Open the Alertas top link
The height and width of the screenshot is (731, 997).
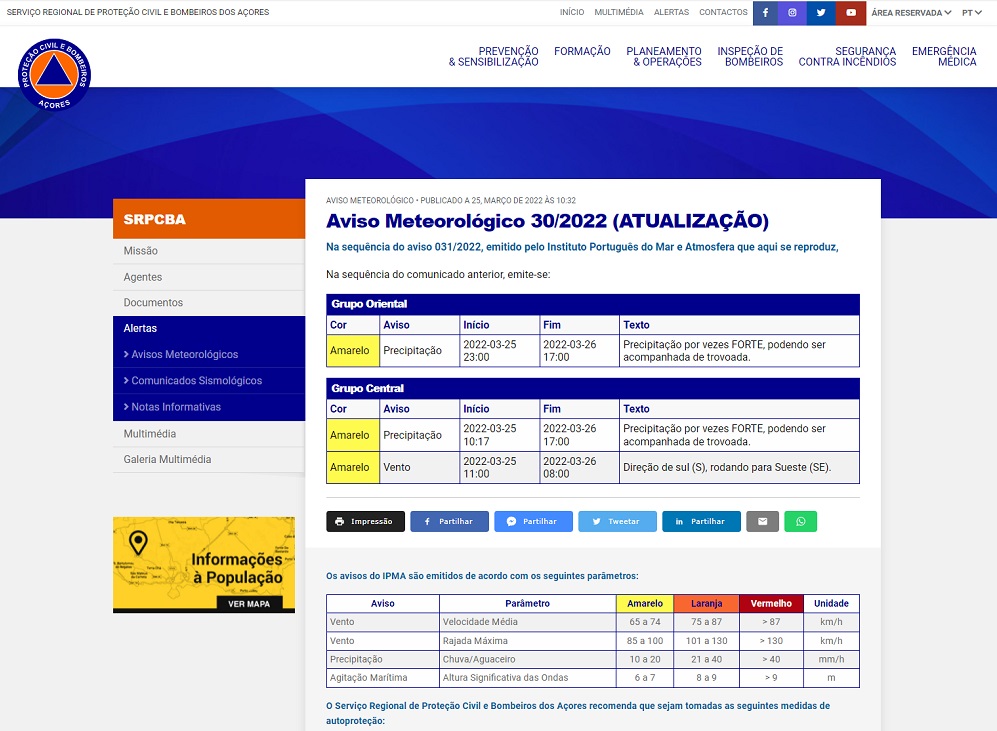[671, 12]
